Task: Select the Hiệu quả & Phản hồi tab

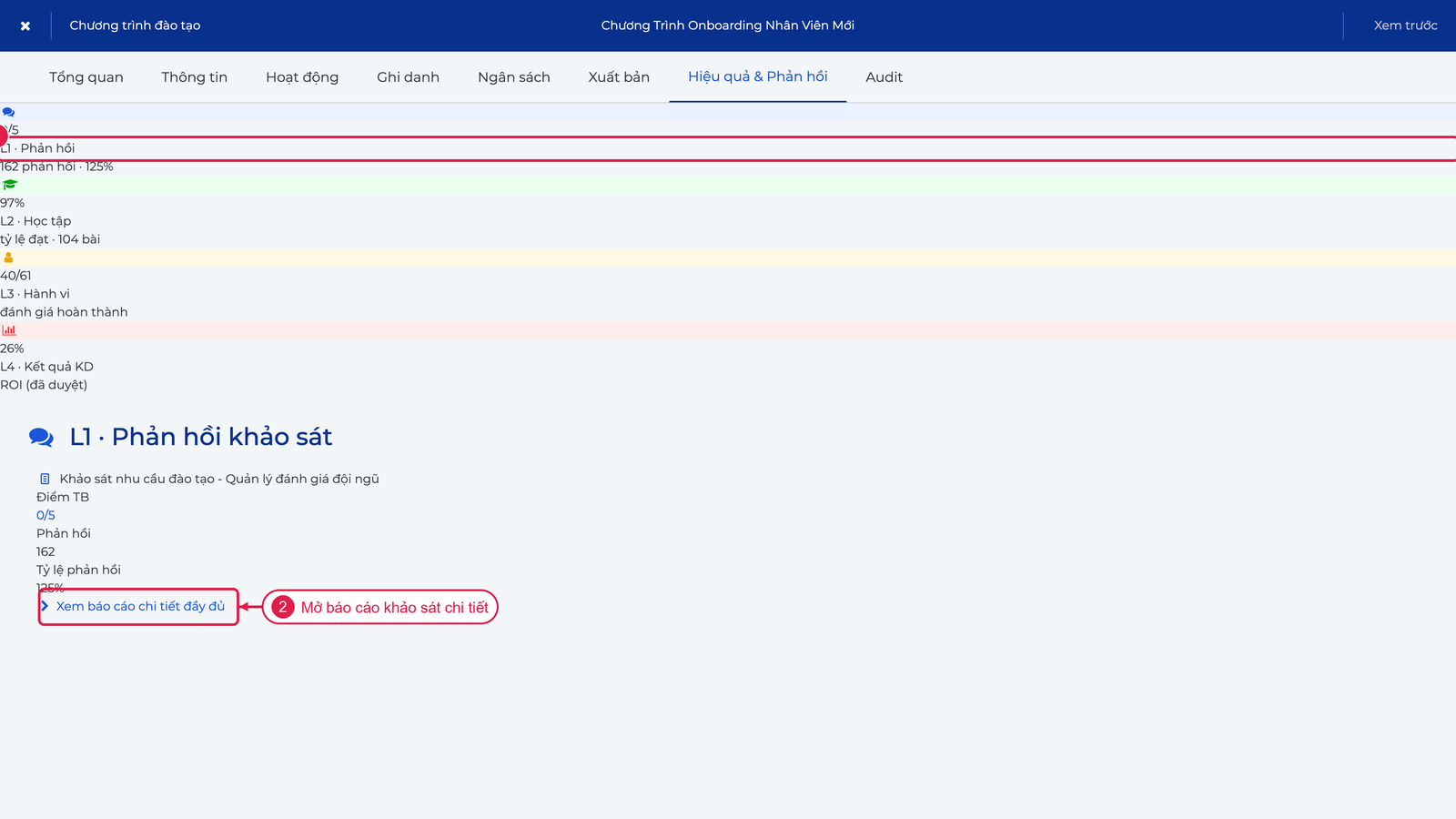Action: pyautogui.click(x=758, y=77)
